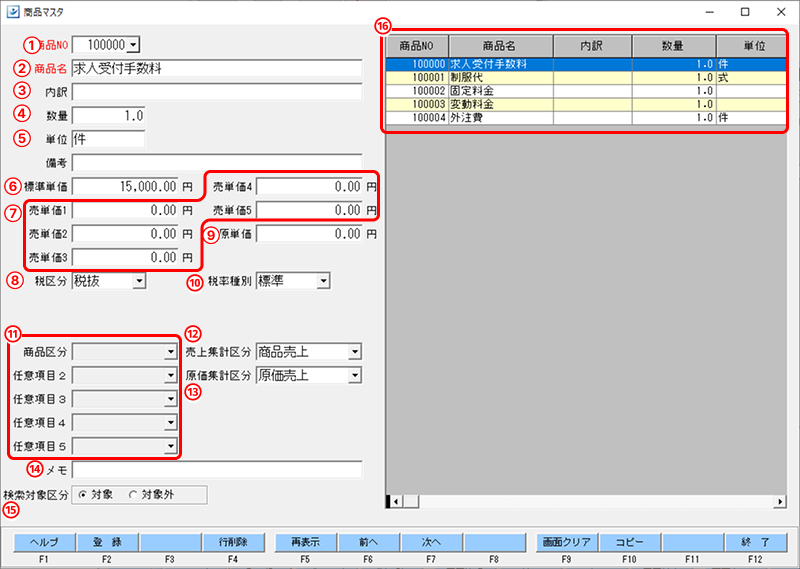Open the 任意項目４ dropdown
This screenshot has width=800, height=569.
click(170, 423)
